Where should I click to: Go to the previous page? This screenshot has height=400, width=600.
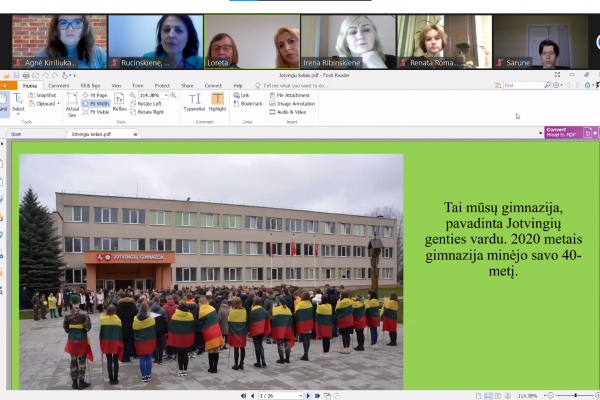(x=252, y=396)
